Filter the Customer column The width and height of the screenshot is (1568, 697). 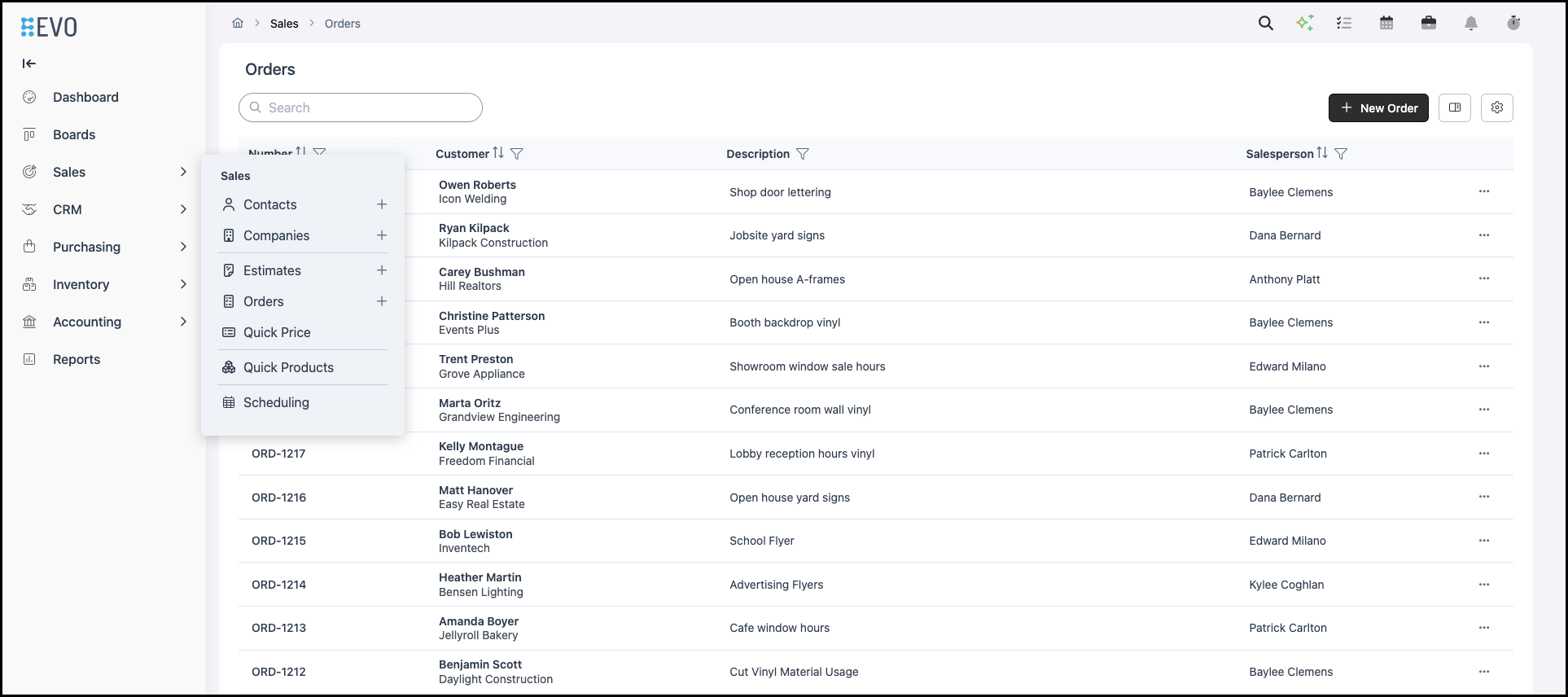(517, 154)
